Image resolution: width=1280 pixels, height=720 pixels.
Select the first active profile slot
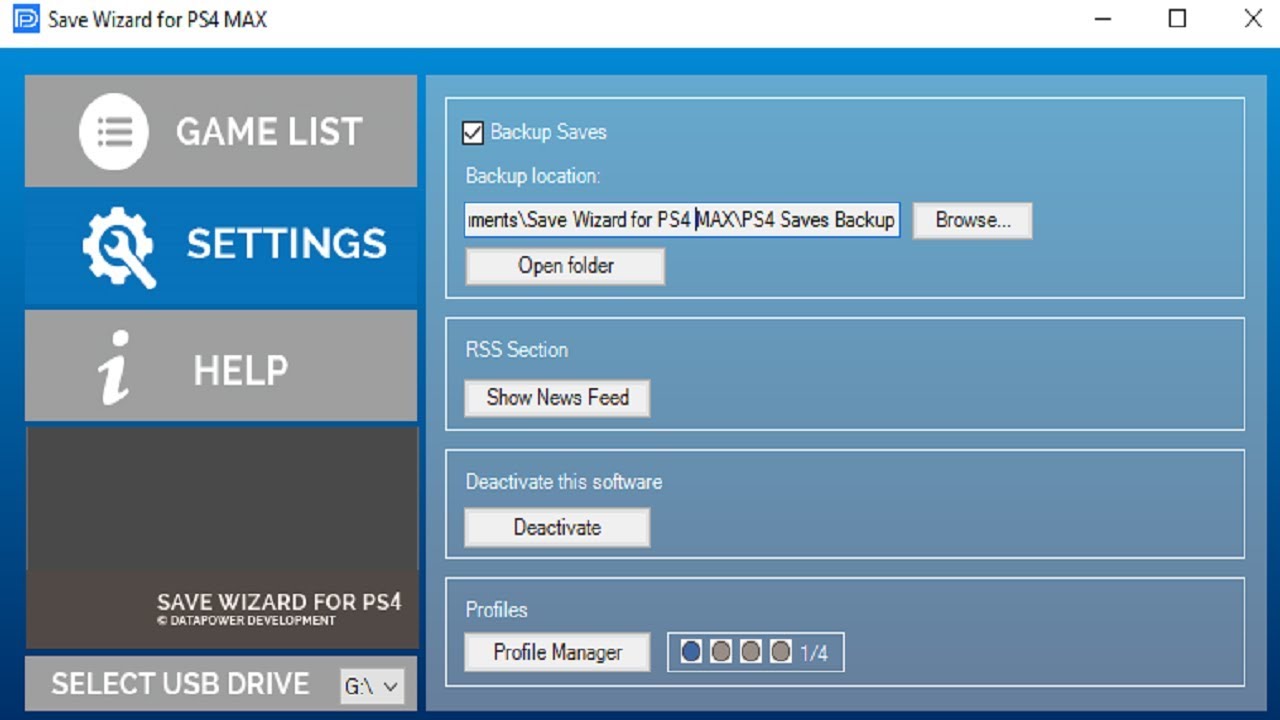[691, 650]
